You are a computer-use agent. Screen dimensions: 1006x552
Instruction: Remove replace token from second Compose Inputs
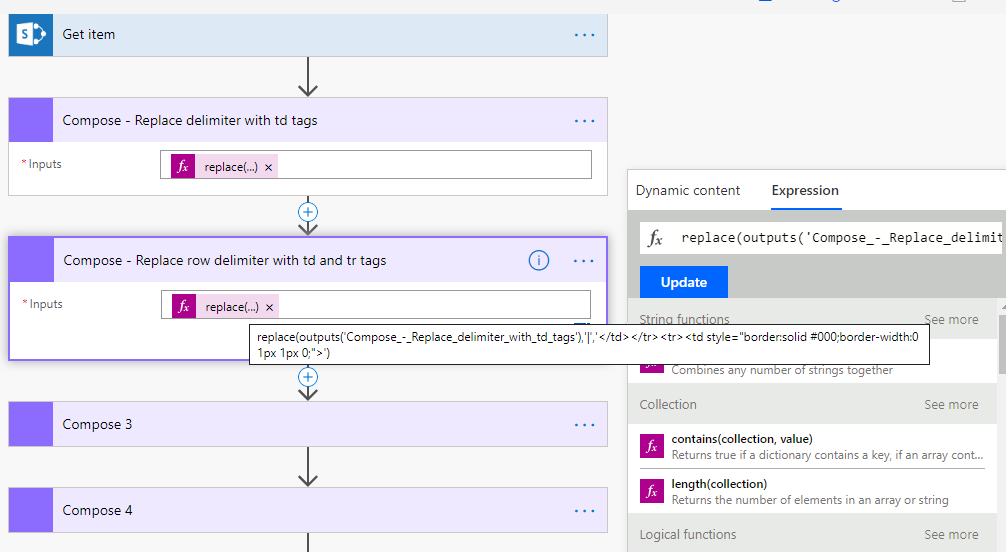pyautogui.click(x=269, y=307)
